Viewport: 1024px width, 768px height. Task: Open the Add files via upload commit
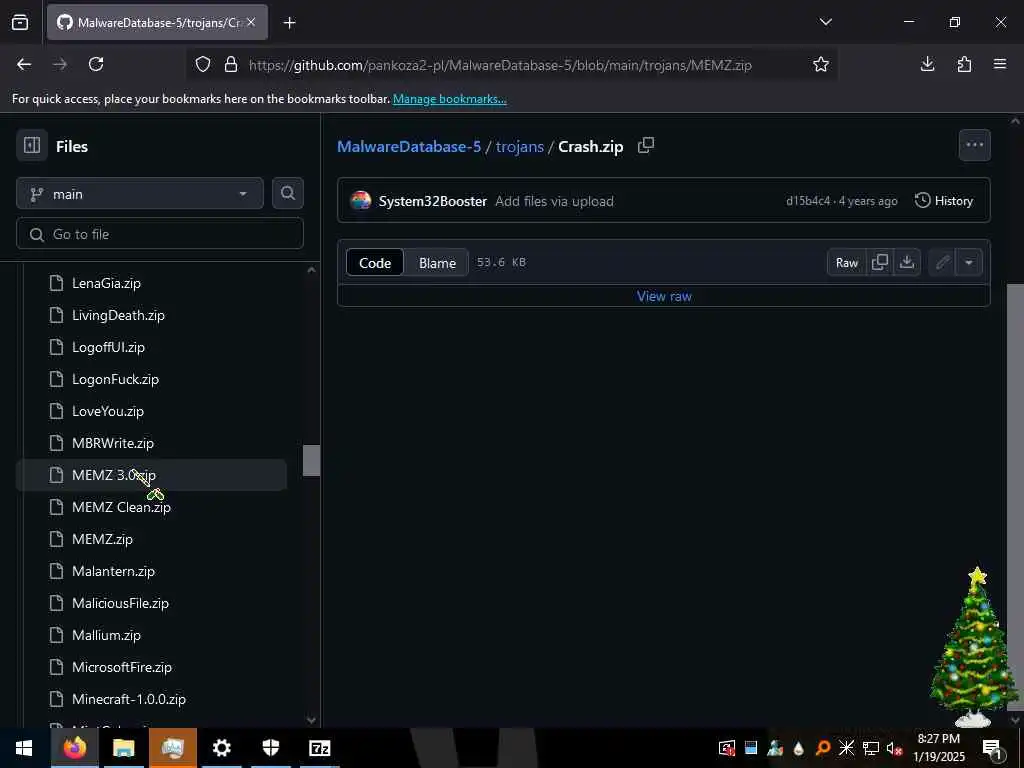[554, 201]
